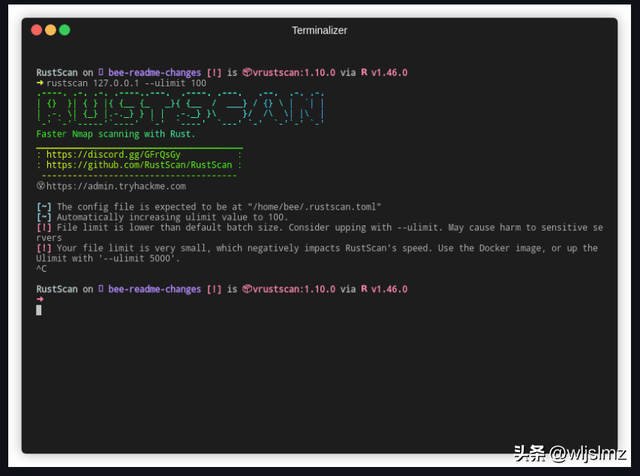Click the Terminalizer window title
The image size is (640, 476).
[x=319, y=30]
